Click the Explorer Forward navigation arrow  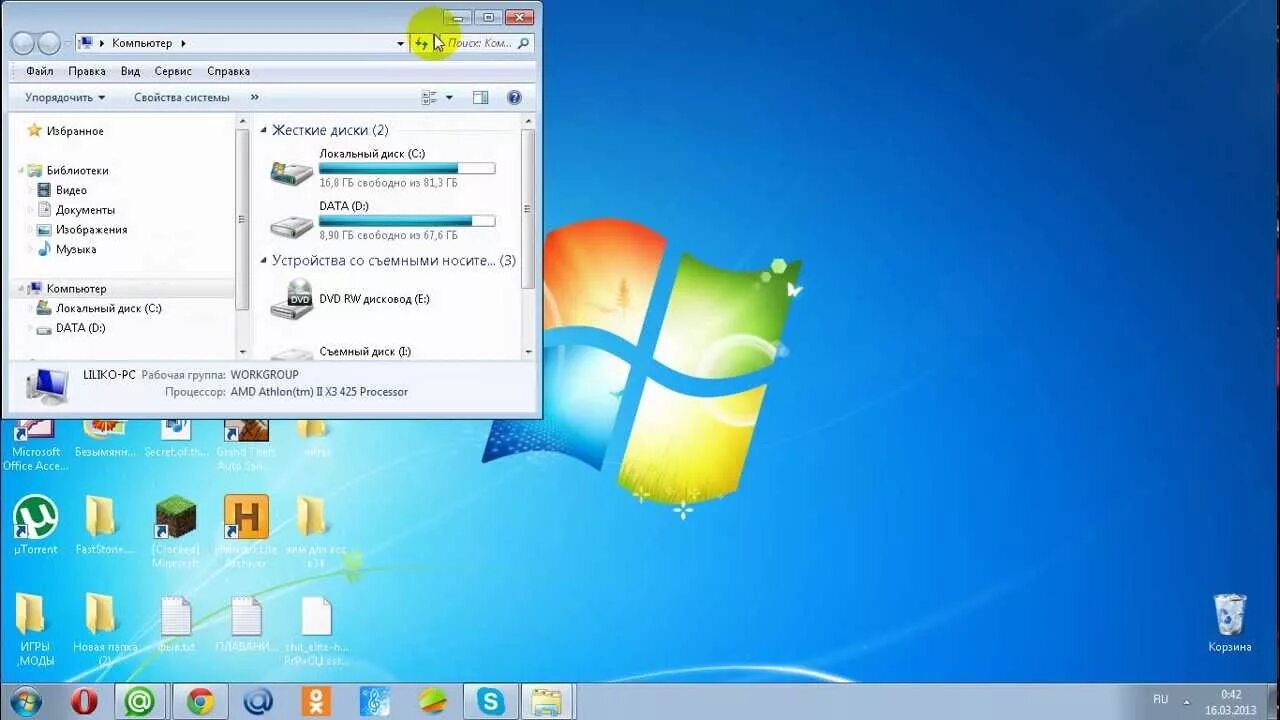48,43
